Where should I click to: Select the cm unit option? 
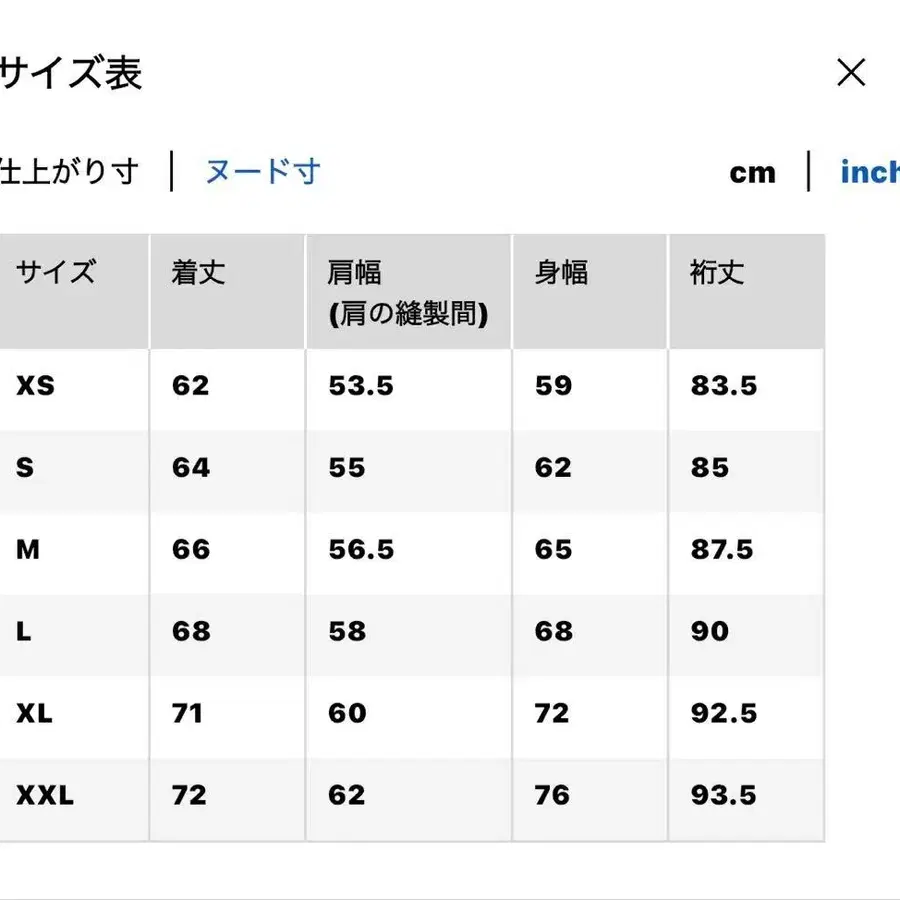752,172
